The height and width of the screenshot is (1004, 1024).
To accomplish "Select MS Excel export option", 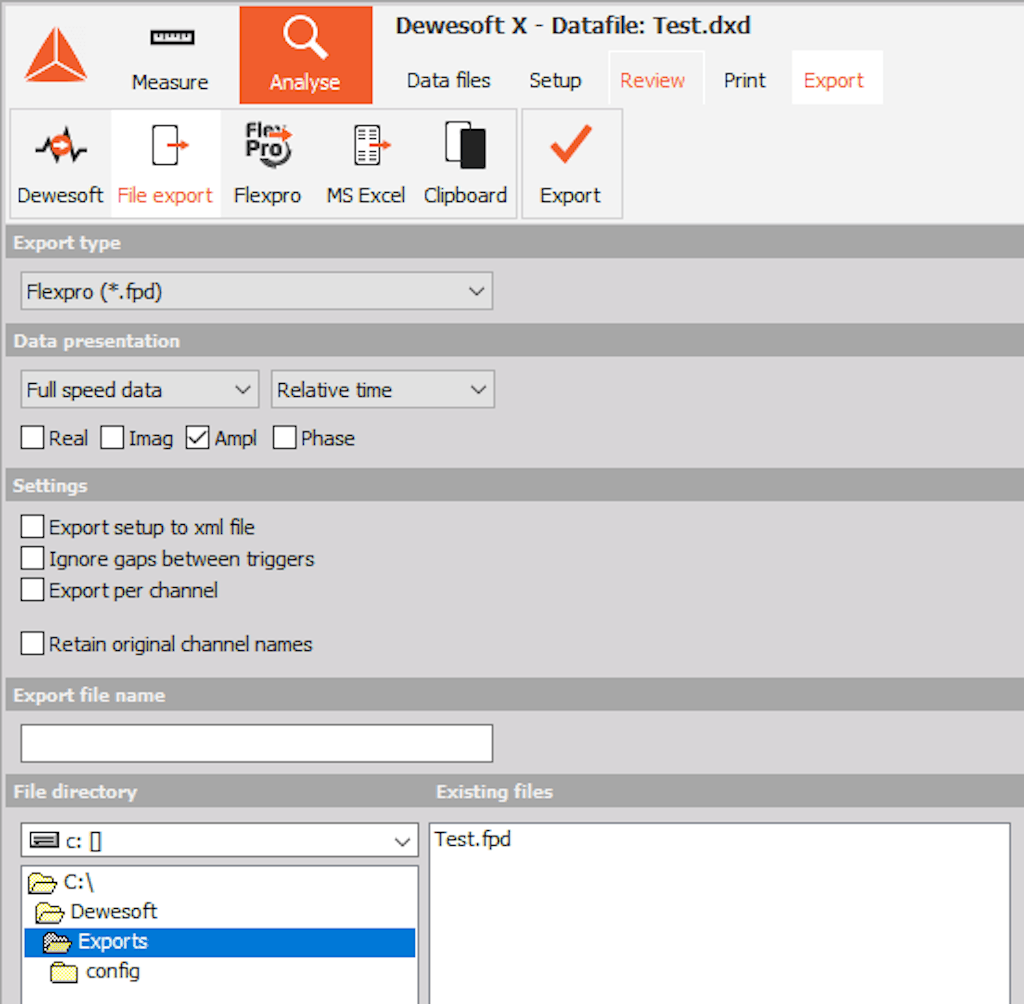I will pos(366,163).
